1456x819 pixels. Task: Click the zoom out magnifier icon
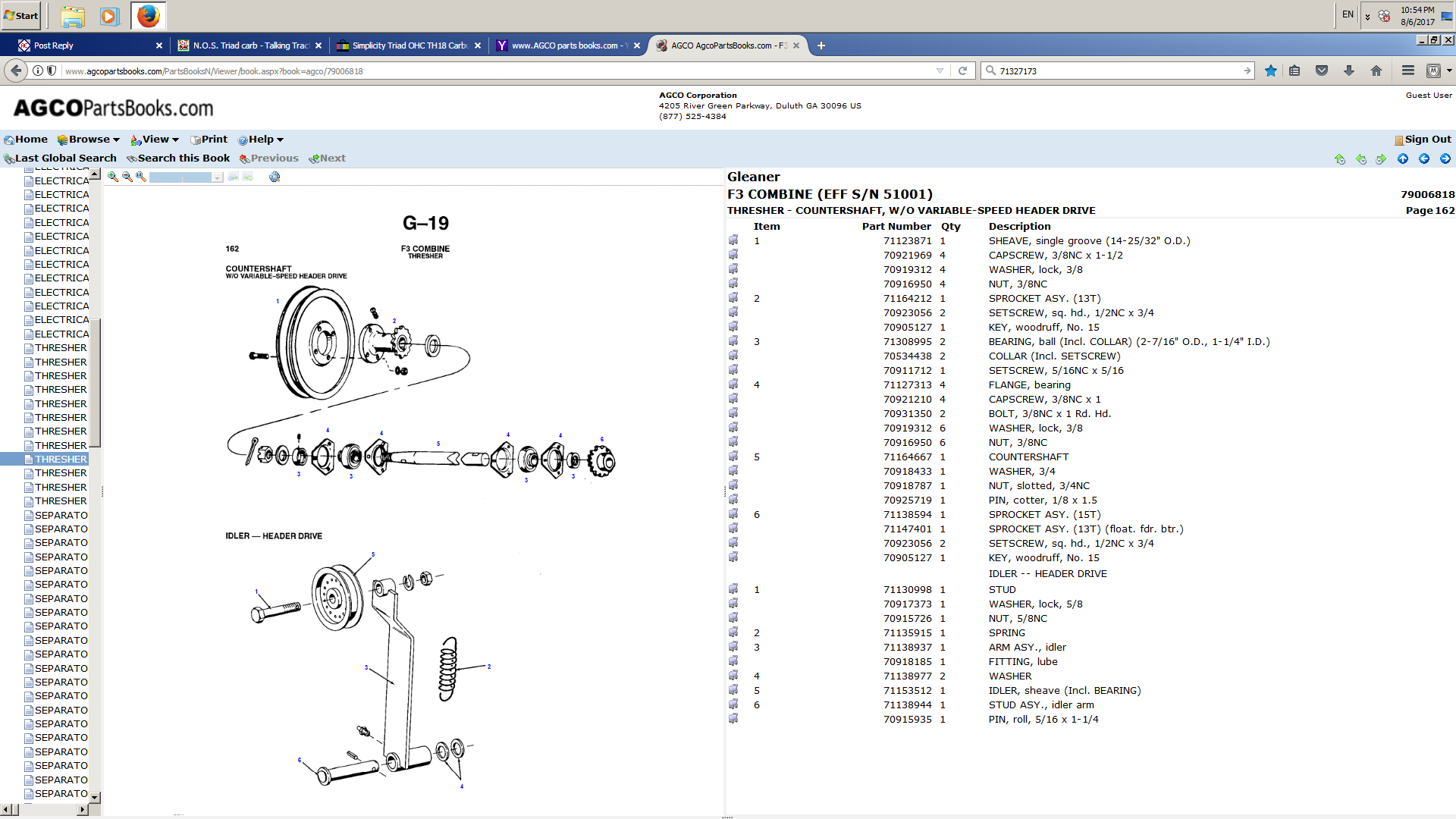(127, 177)
